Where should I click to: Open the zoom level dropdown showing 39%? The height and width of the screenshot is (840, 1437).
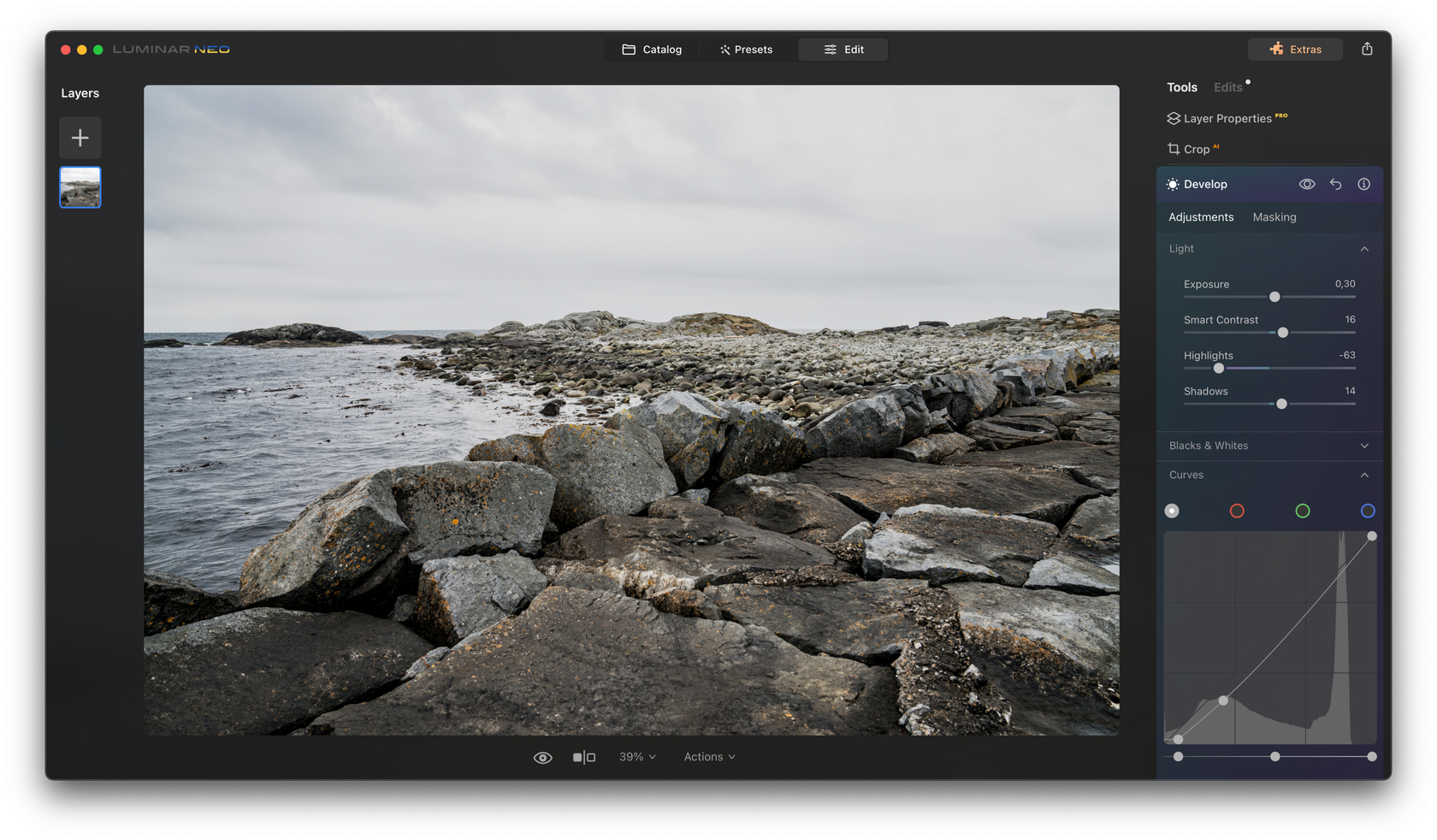point(636,756)
